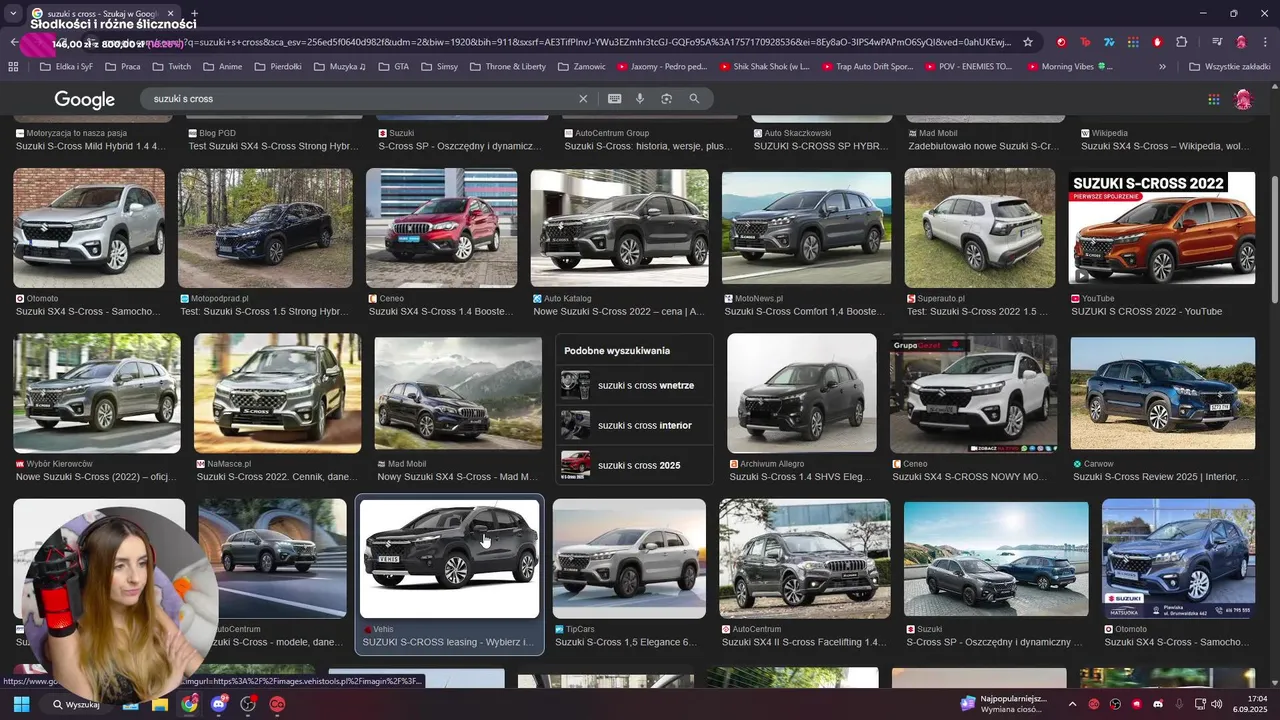Select related search suzuki s cross interior

(634, 425)
